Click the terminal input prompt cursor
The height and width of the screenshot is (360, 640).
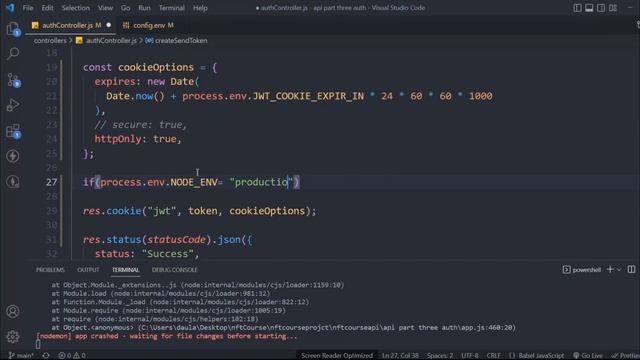(x=38, y=345)
